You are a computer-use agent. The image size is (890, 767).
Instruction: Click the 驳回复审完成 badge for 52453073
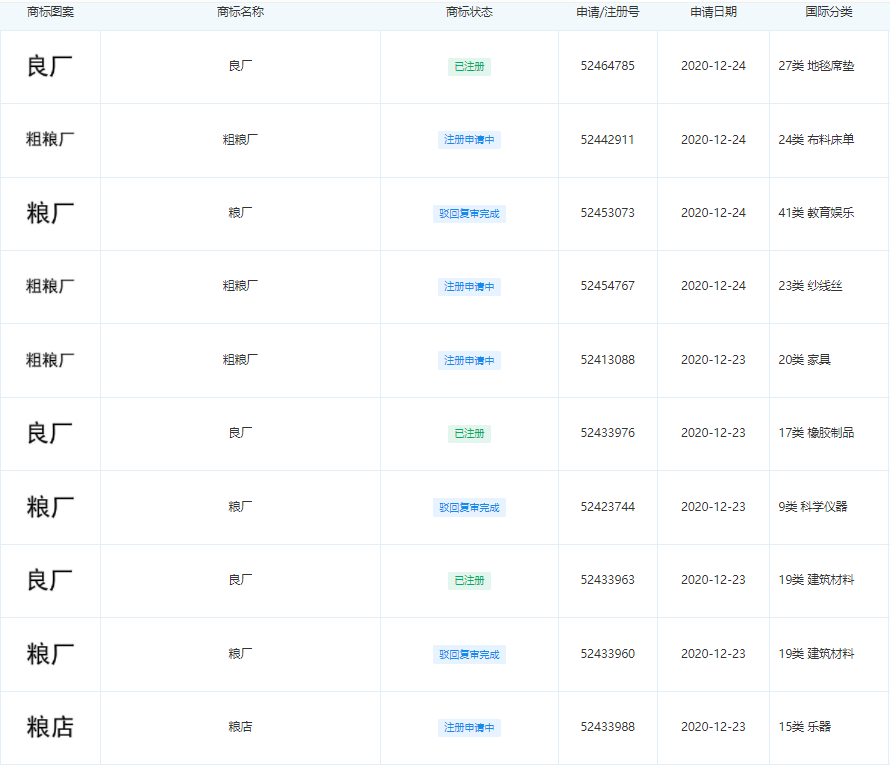tap(469, 214)
